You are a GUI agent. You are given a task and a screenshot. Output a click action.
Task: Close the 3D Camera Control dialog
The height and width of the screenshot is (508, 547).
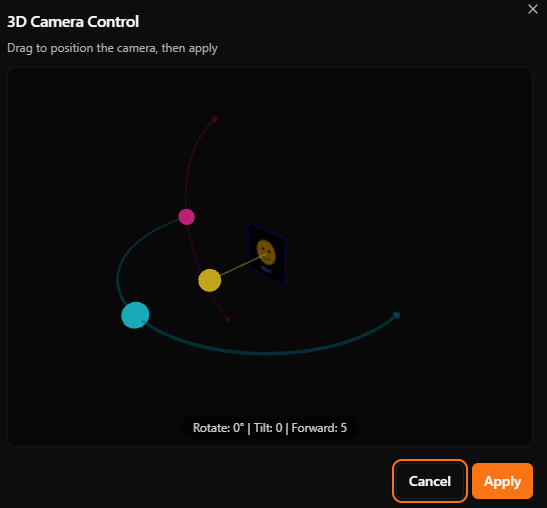click(x=533, y=9)
